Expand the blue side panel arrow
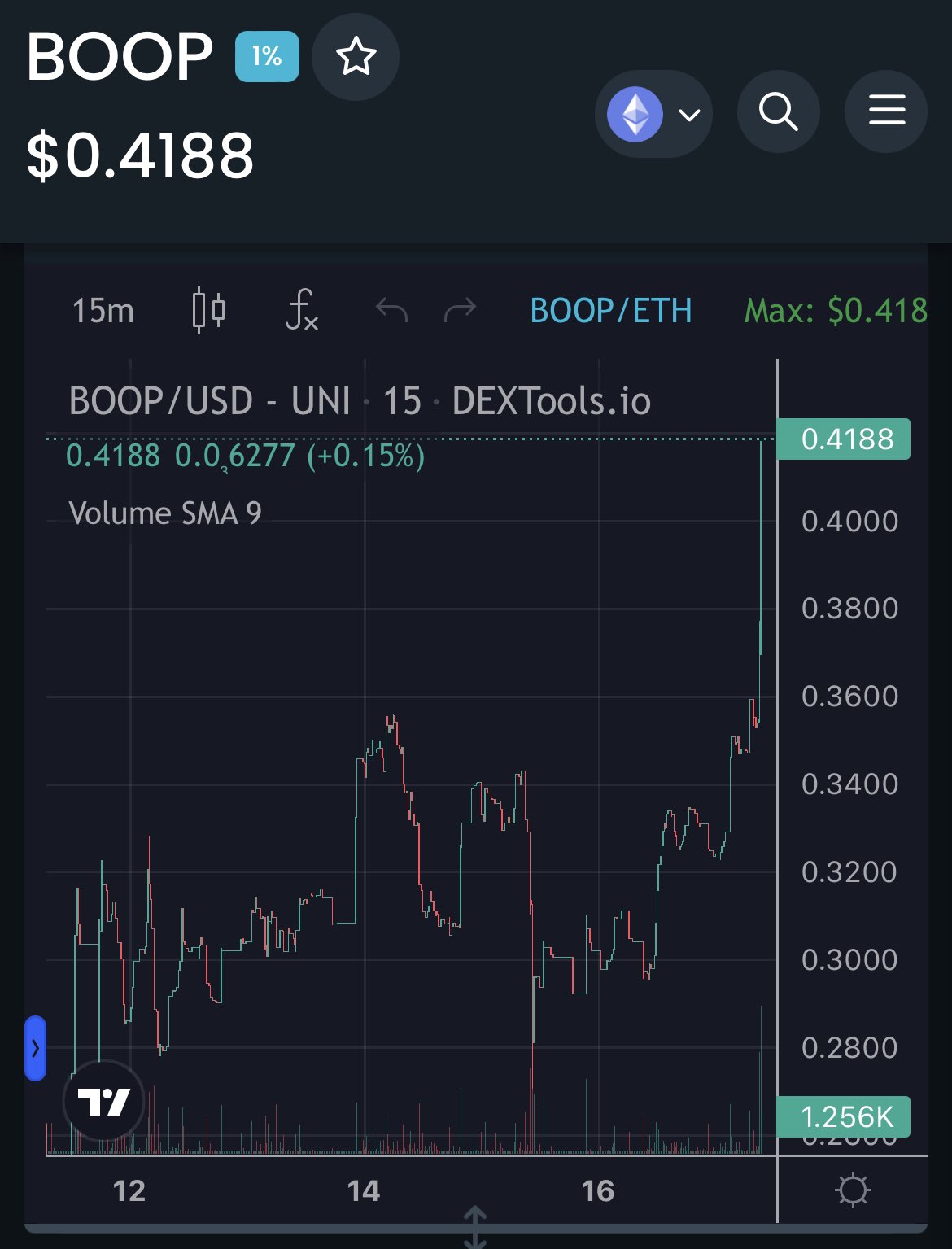Viewport: 952px width, 1249px height. tap(35, 1048)
